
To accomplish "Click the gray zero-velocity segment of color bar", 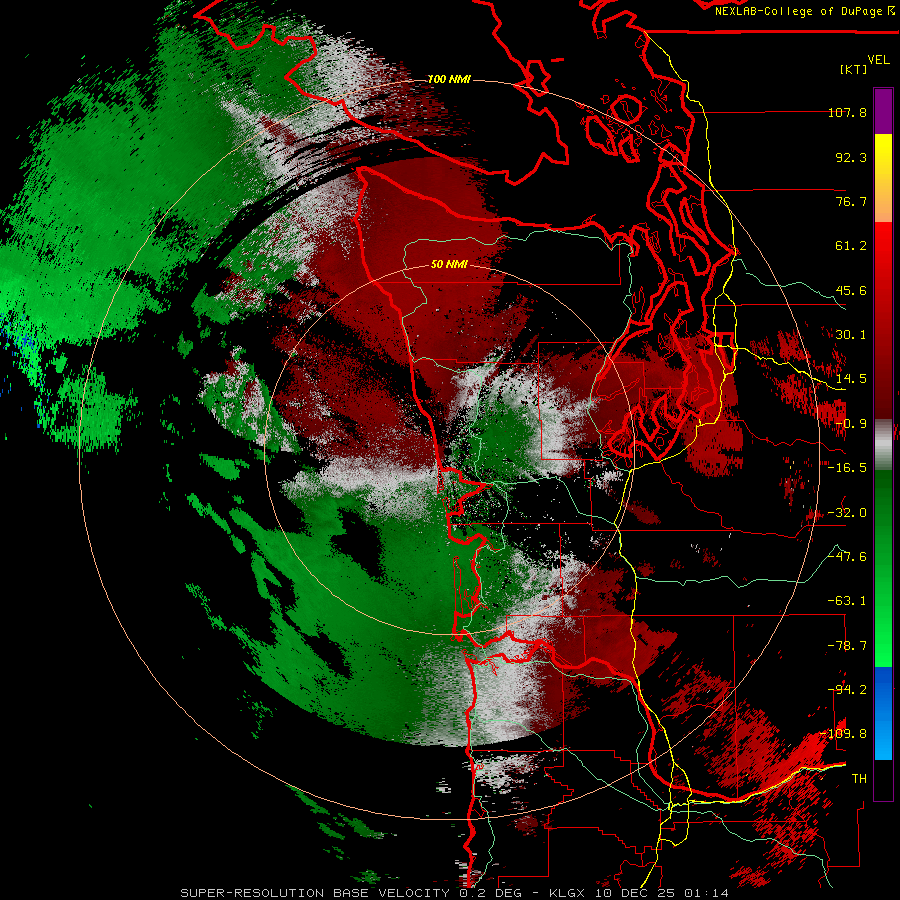I will pyautogui.click(x=883, y=445).
